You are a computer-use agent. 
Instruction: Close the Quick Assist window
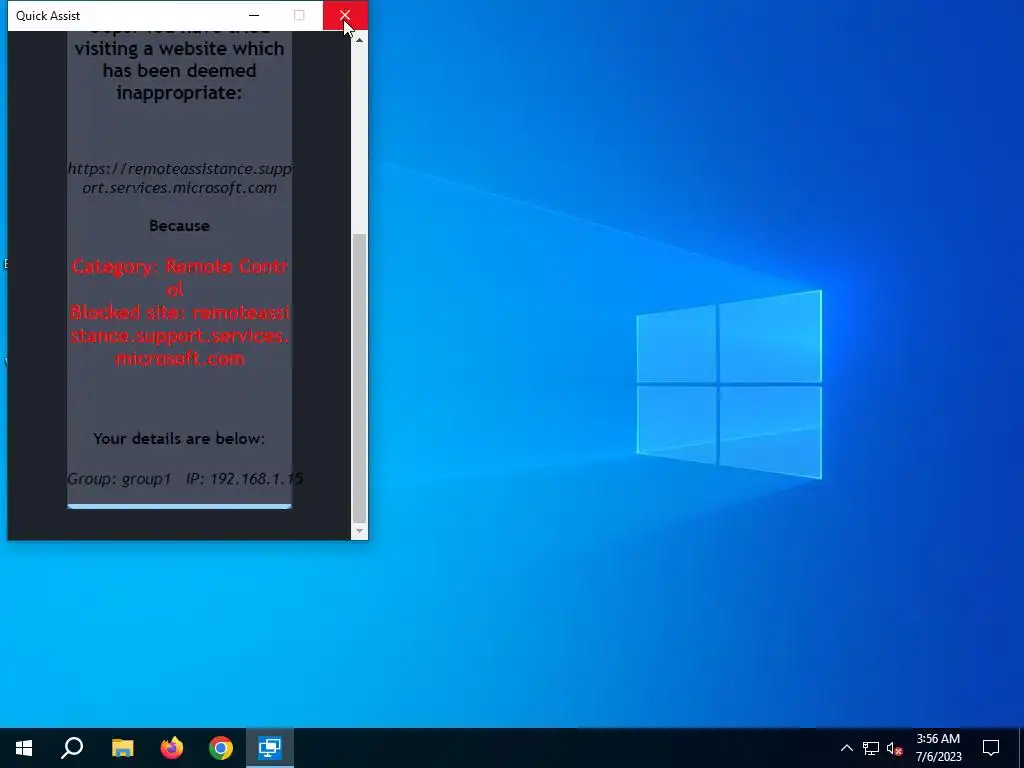pos(345,15)
